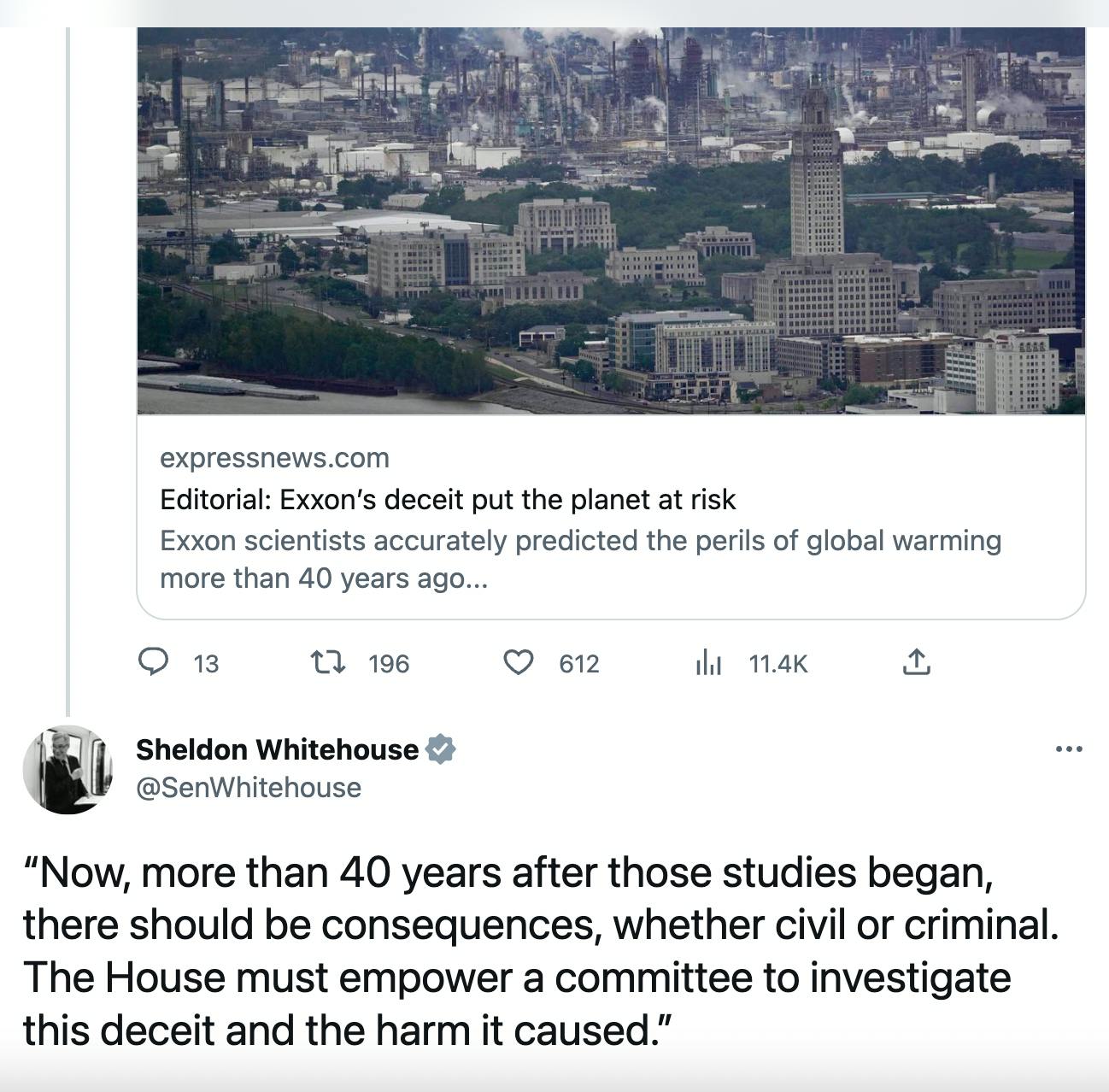Click the share upload icon
Viewport: 1109px width, 1092px height.
point(915,662)
